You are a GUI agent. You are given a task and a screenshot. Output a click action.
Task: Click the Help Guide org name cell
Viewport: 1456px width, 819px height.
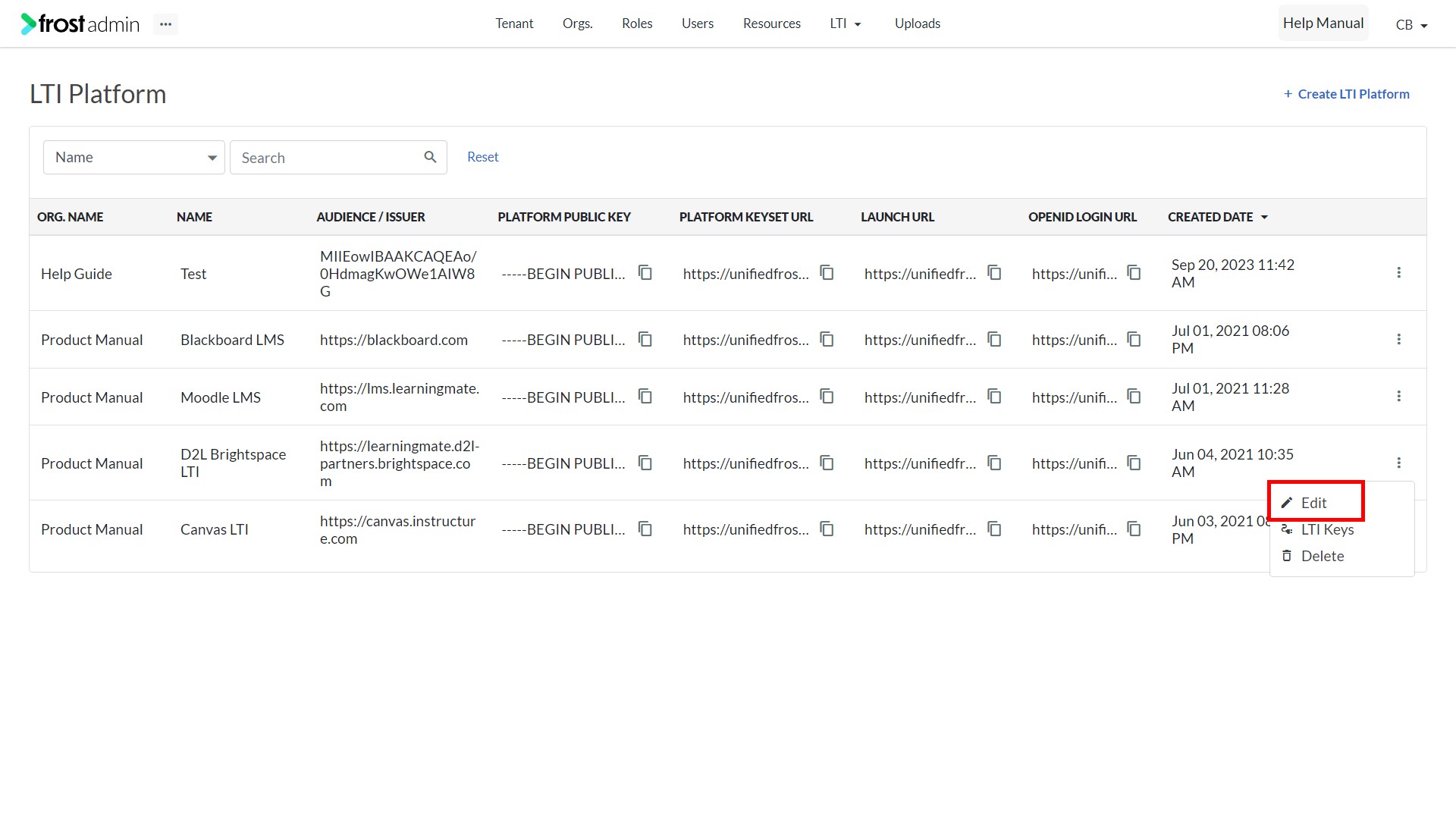76,274
